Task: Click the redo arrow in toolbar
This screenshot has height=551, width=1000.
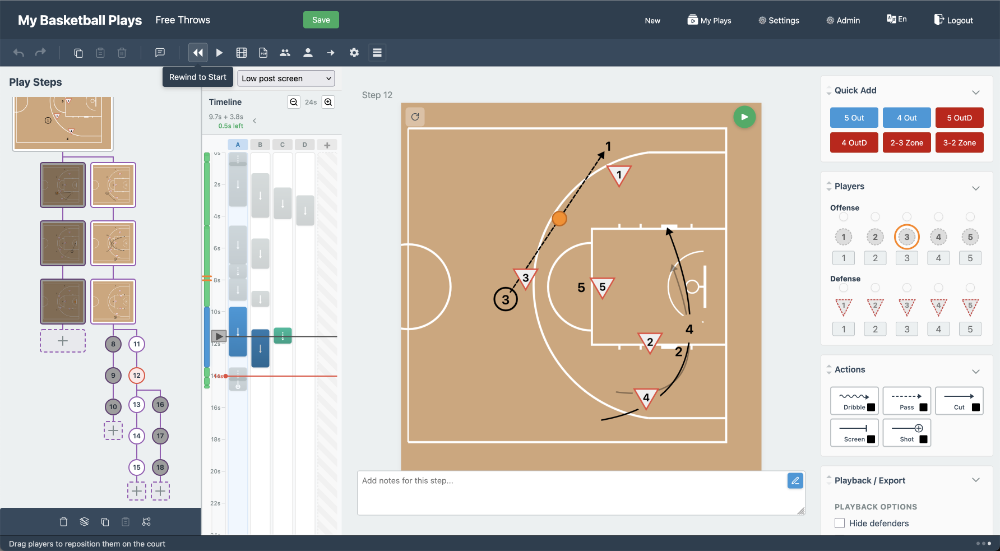Action: pos(40,53)
